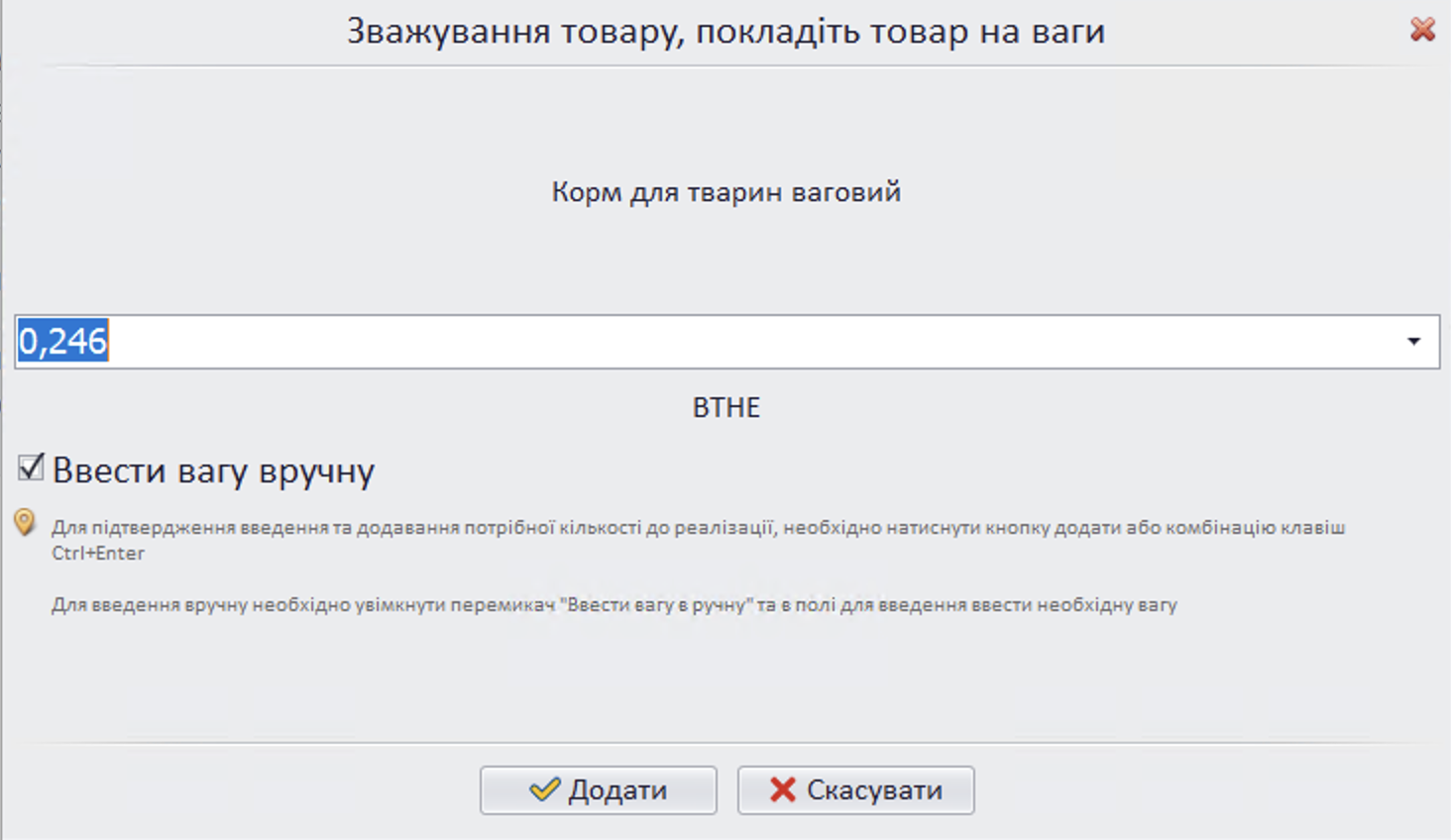Select the highlighted value 0,246
Viewport: 1451px width, 840px height.
tap(61, 341)
